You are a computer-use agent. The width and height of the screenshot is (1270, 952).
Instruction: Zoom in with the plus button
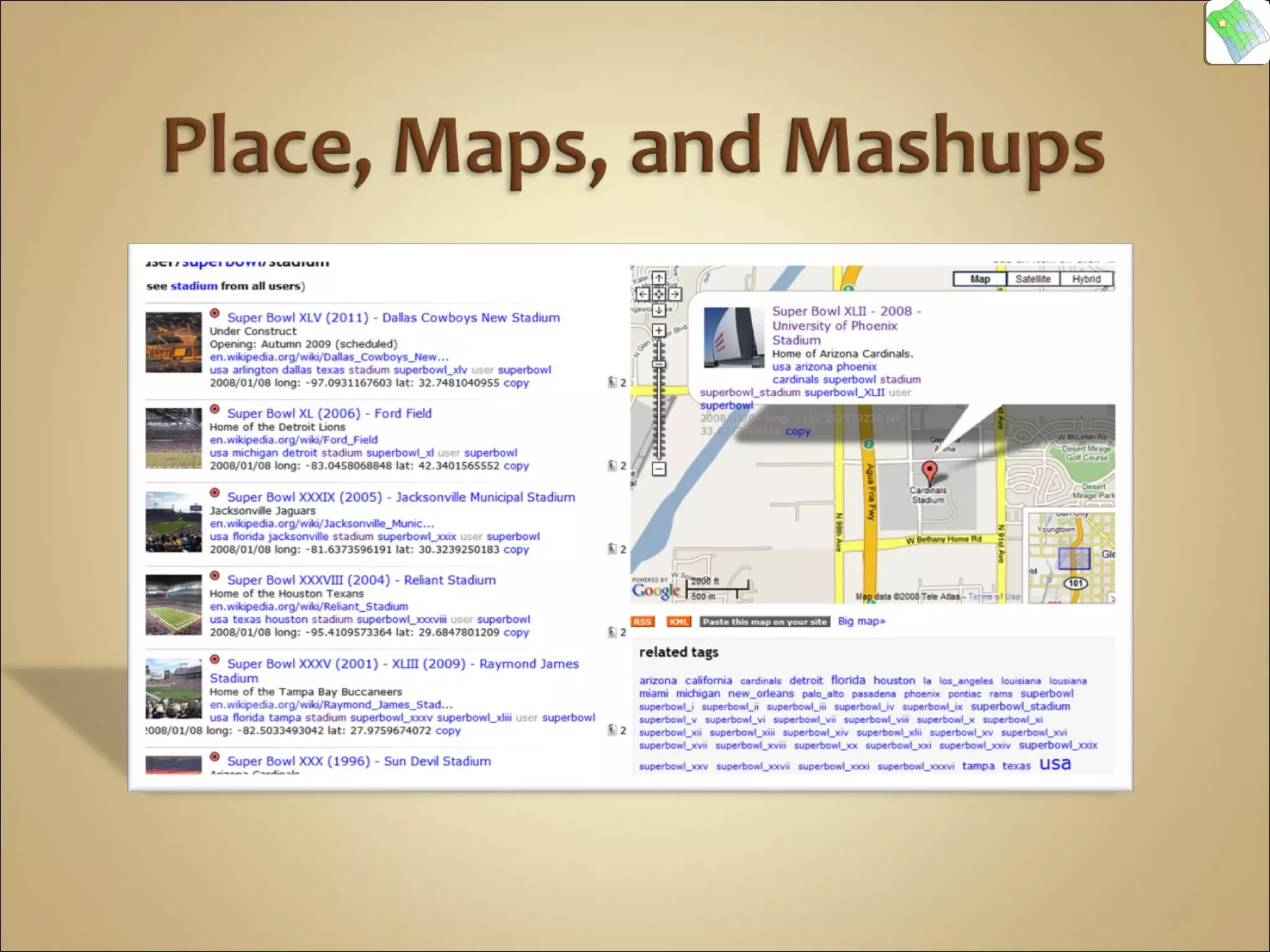tap(659, 330)
